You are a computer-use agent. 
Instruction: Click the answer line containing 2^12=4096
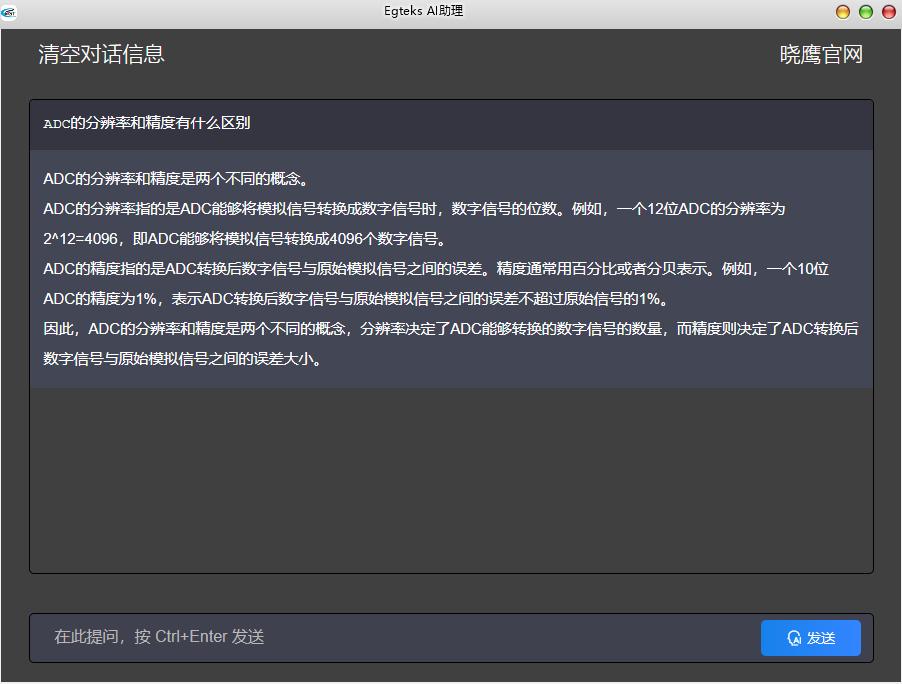coord(245,239)
